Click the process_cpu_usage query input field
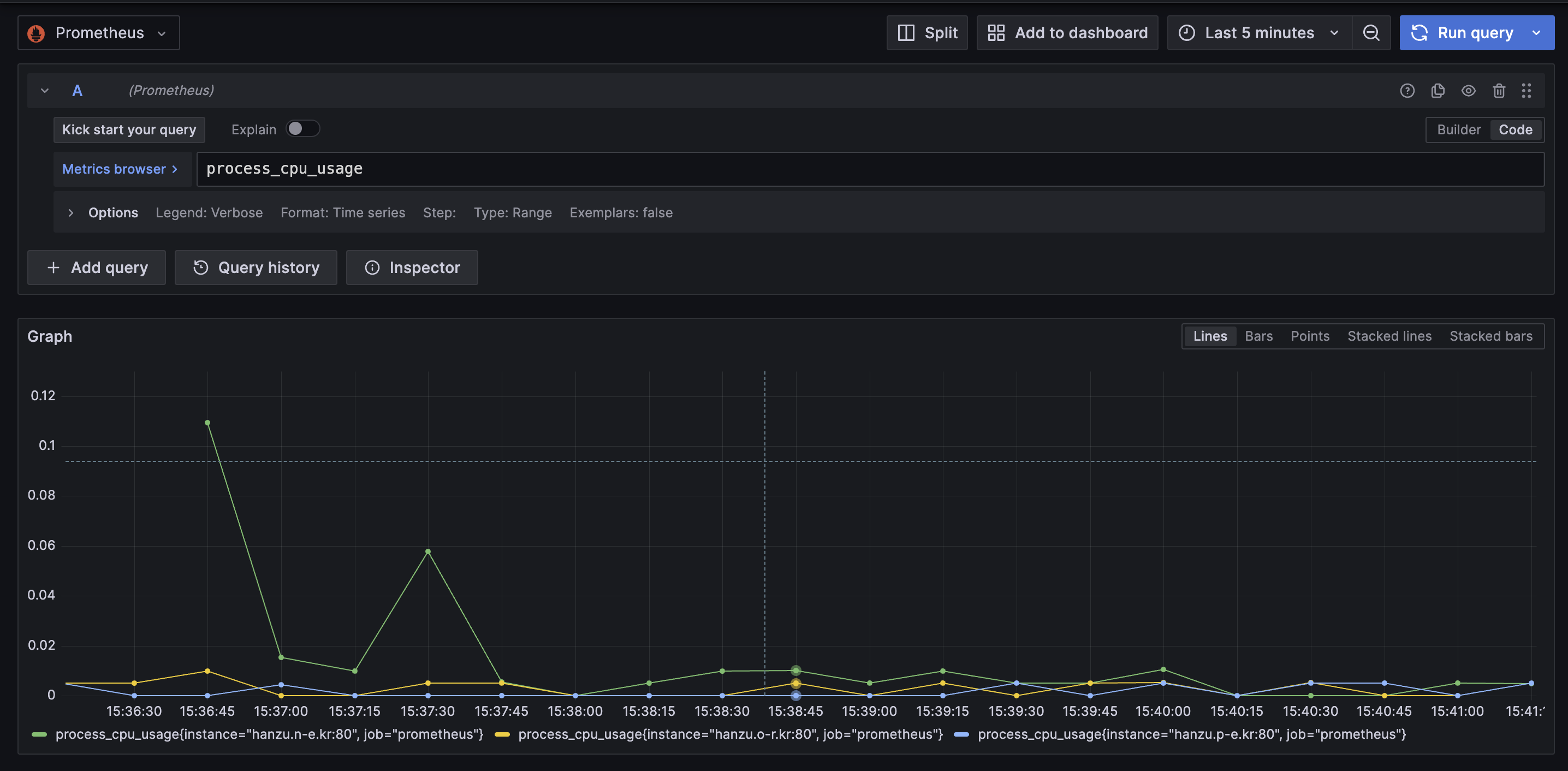Viewport: 1568px width, 771px height. (x=870, y=169)
